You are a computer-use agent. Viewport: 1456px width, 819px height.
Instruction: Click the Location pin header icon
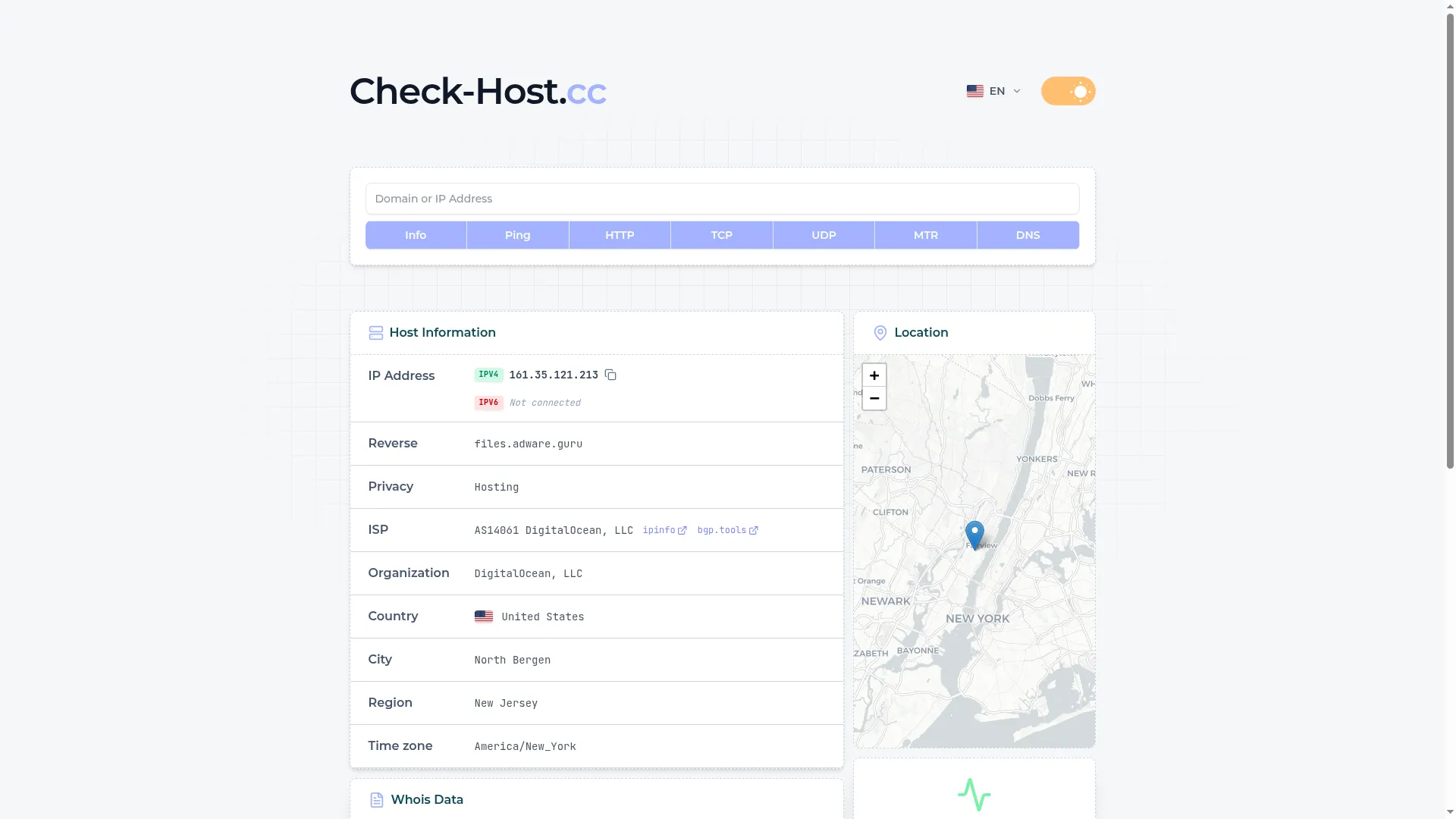[880, 333]
